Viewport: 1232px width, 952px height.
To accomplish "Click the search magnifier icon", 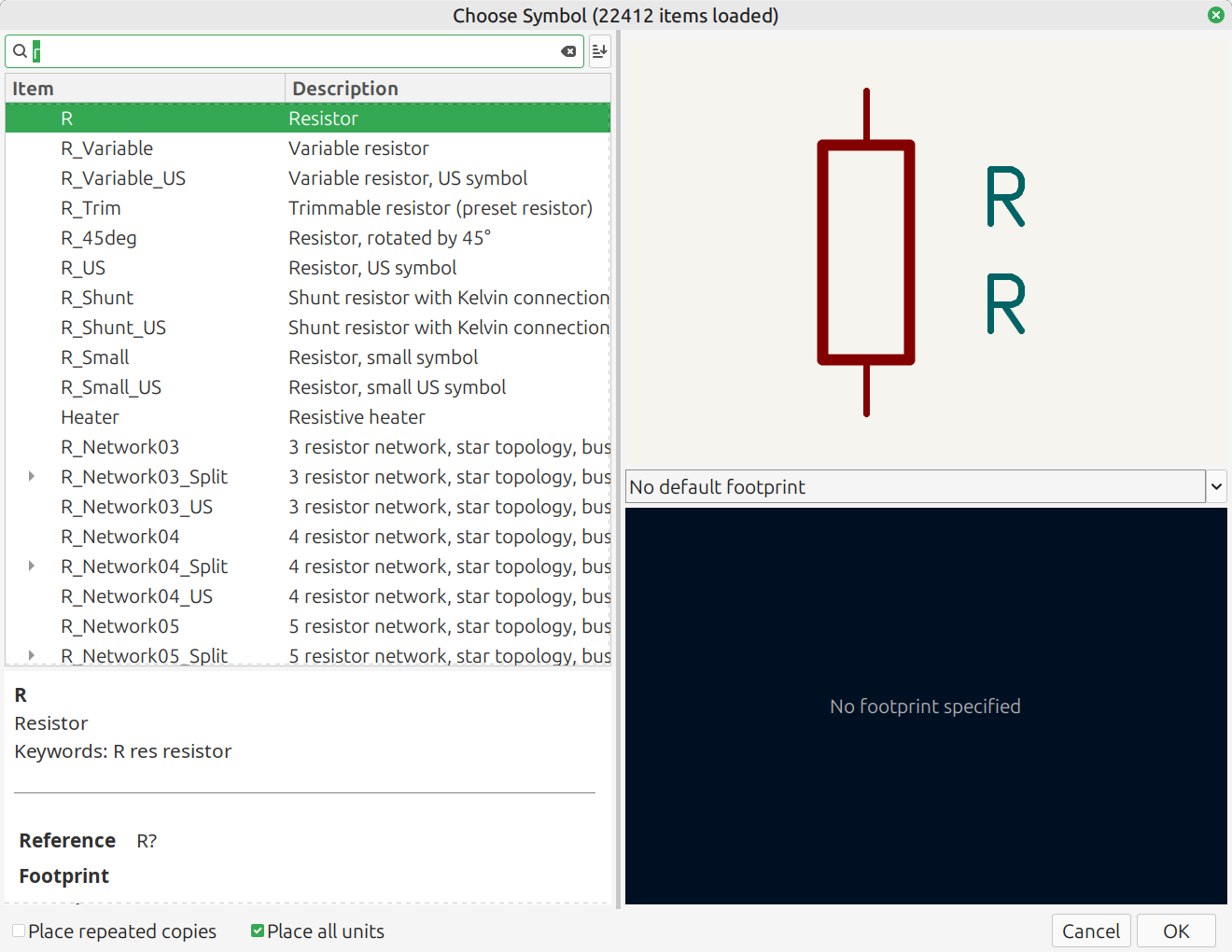I will [x=20, y=51].
